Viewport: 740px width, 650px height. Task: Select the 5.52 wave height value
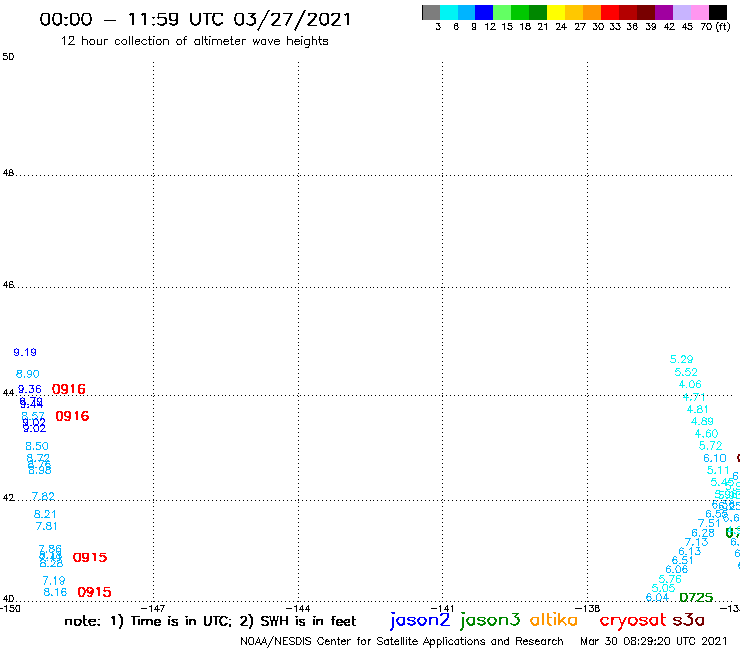(686, 372)
